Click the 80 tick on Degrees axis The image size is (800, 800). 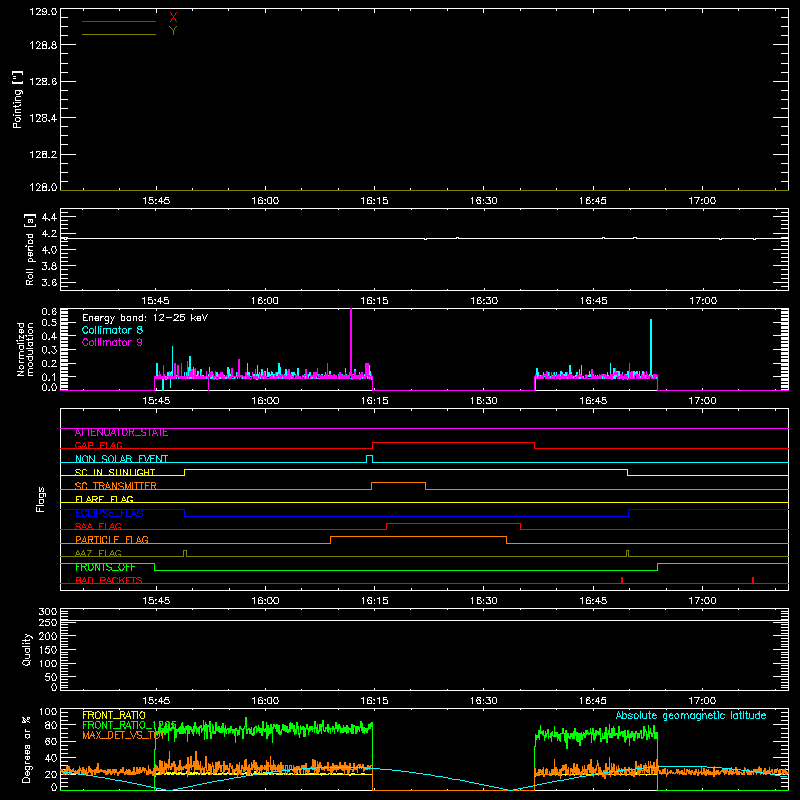[51, 725]
